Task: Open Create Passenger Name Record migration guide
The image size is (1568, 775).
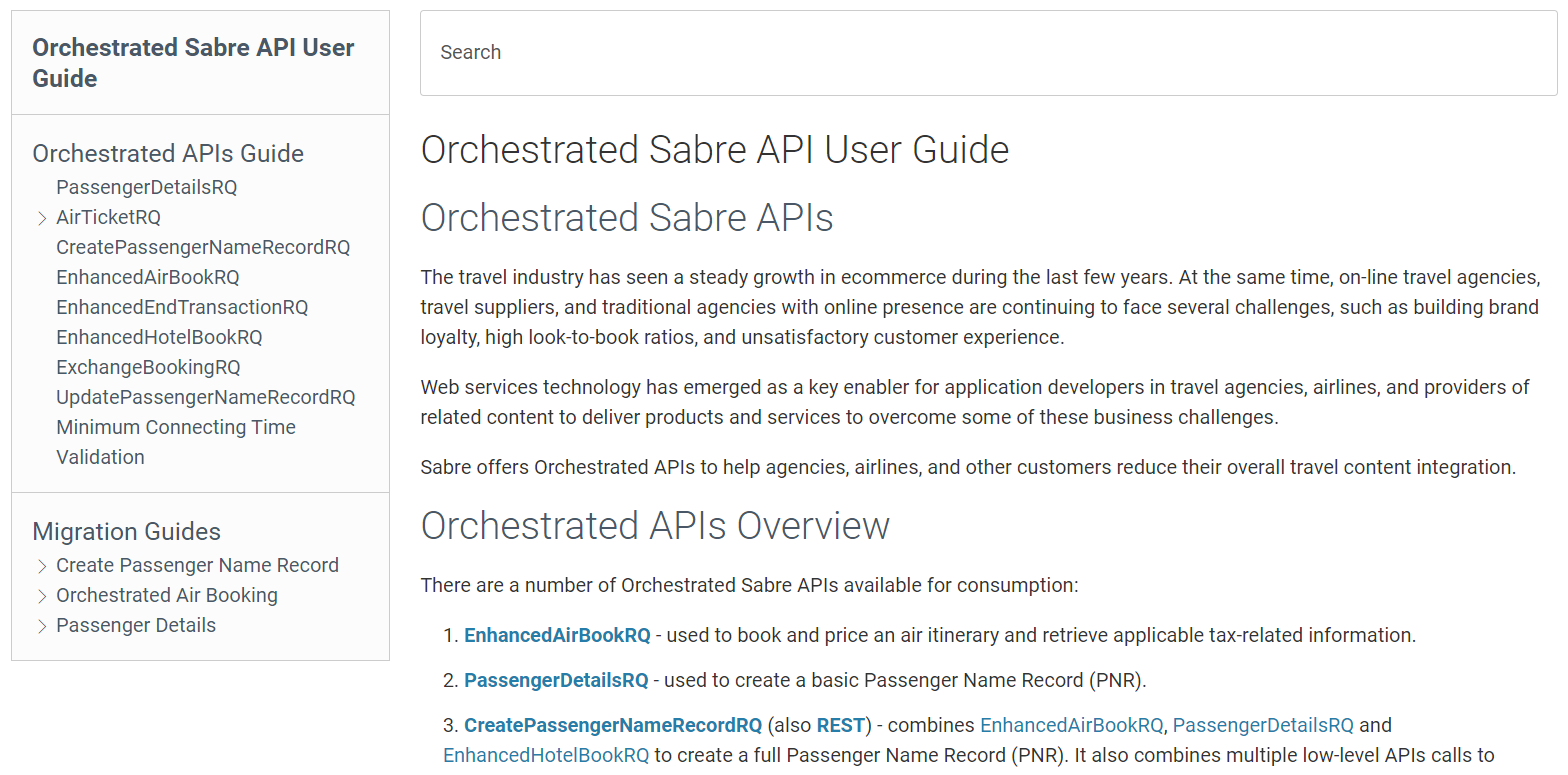Action: pos(197,565)
